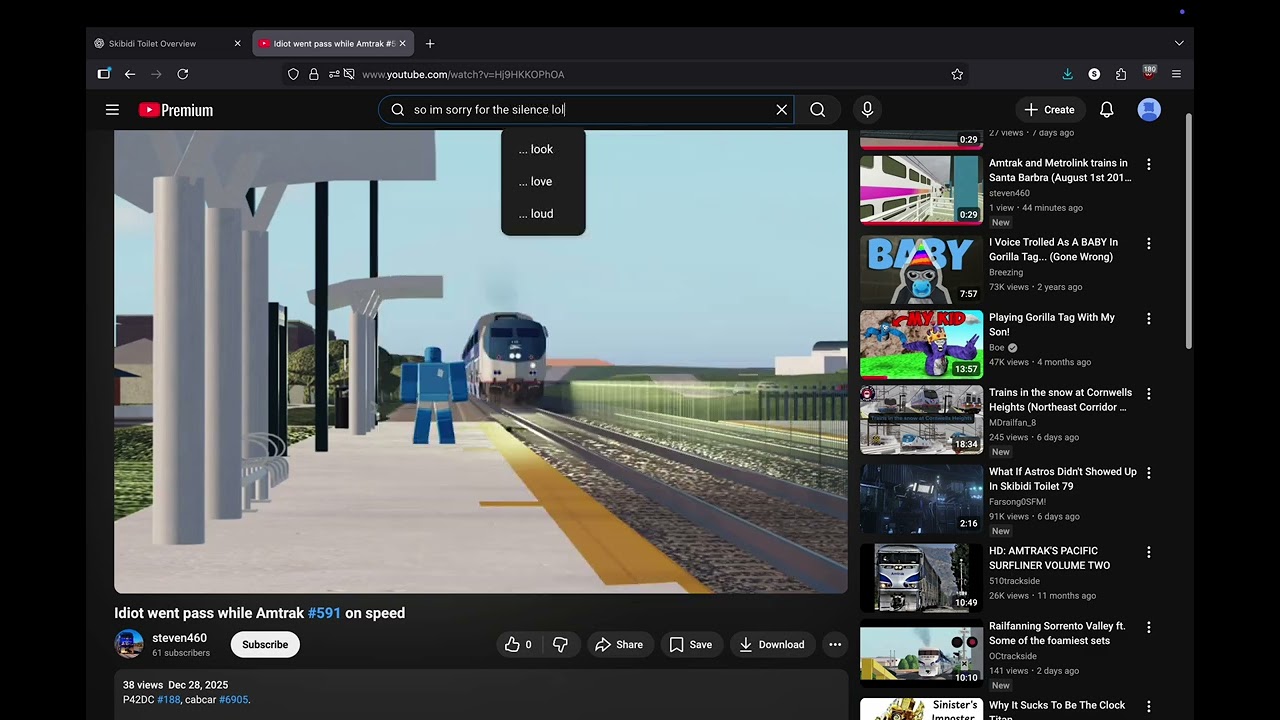Switch to the Skibidi Toilet Overview tab
The width and height of the screenshot is (1280, 720).
tap(166, 44)
